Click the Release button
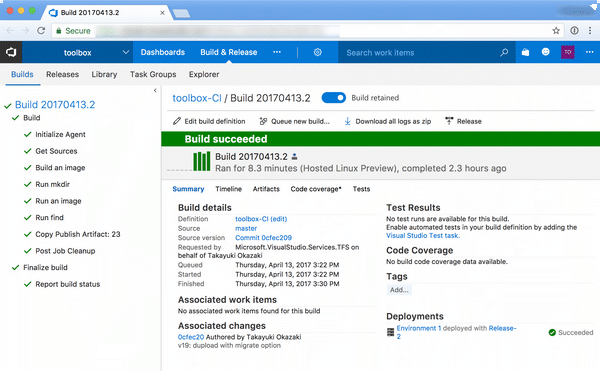The height and width of the screenshot is (371, 600). point(463,121)
